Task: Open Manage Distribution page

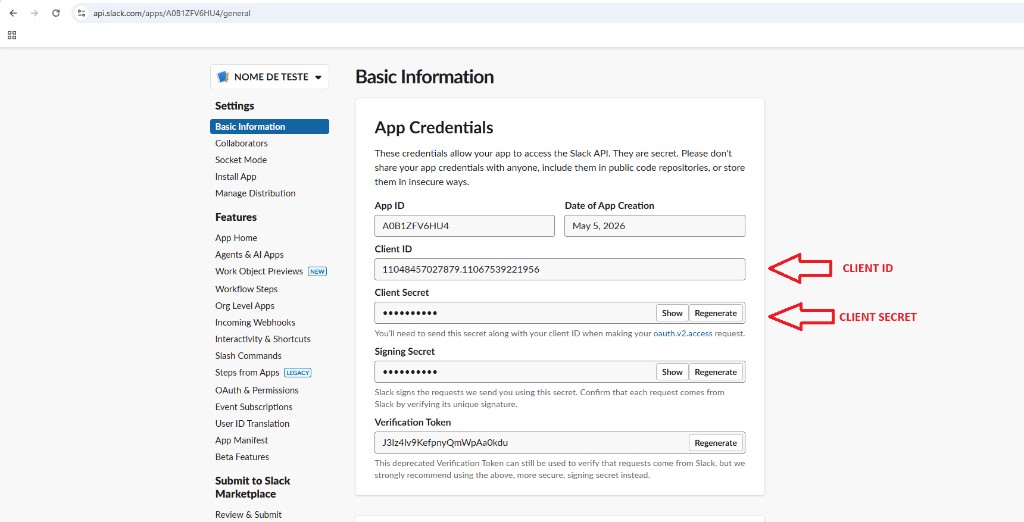Action: coord(255,193)
